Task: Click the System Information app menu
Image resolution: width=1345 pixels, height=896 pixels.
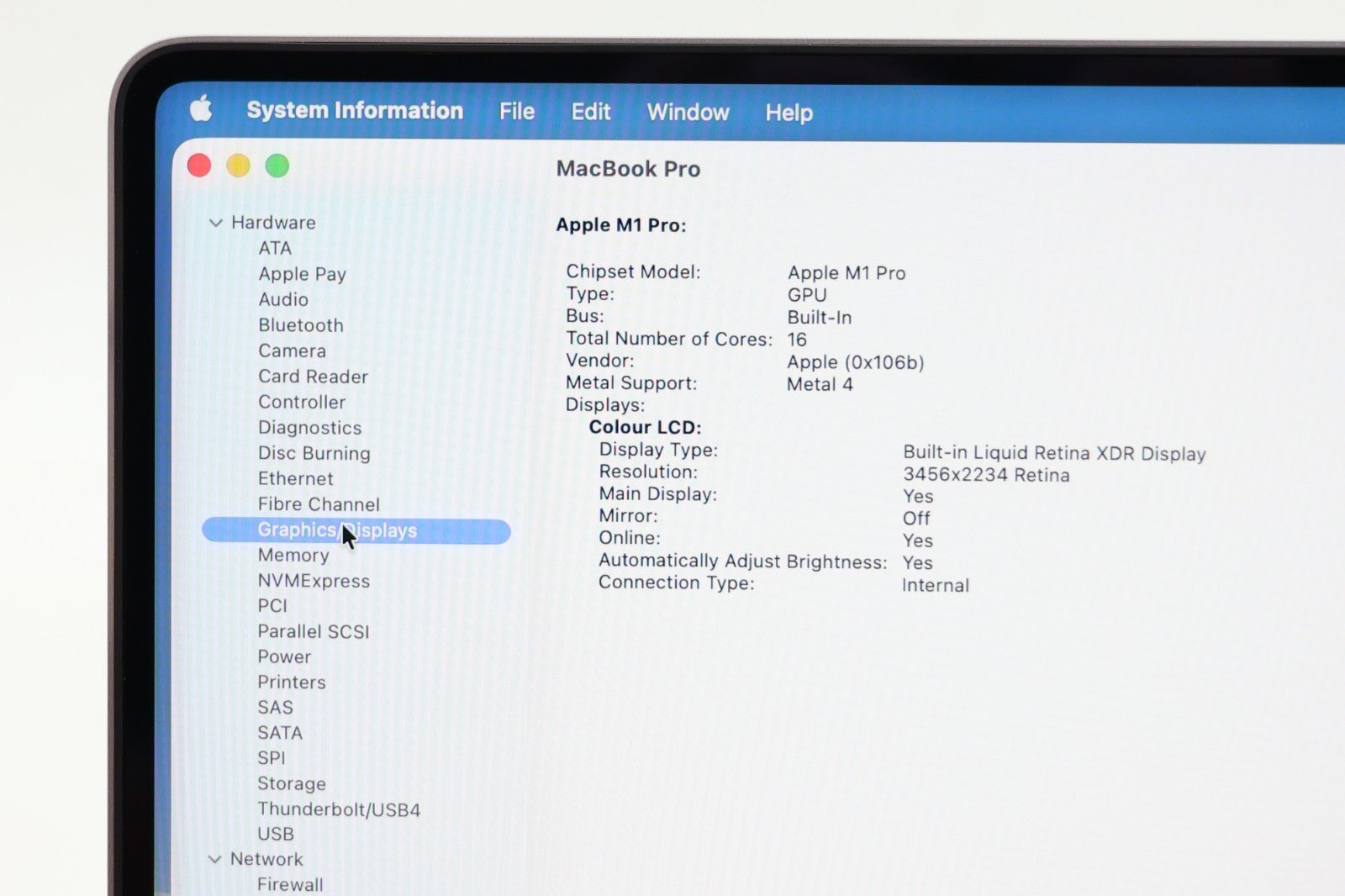Action: (354, 111)
